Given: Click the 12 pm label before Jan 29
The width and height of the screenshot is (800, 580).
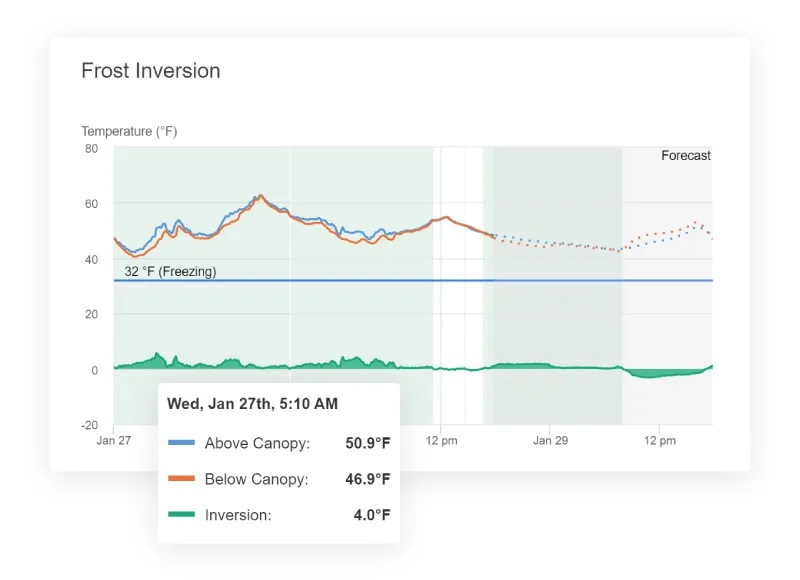Looking at the screenshot, I should pyautogui.click(x=441, y=440).
